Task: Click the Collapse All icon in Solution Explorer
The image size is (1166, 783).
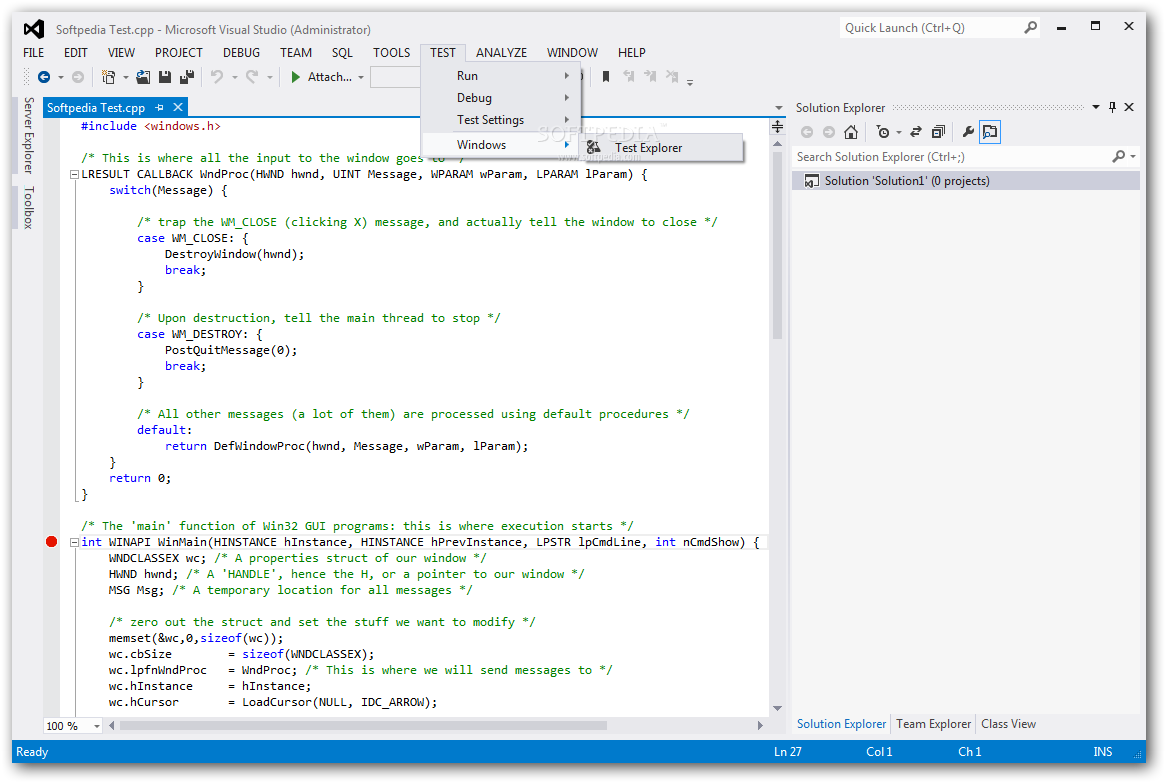Action: pos(938,132)
